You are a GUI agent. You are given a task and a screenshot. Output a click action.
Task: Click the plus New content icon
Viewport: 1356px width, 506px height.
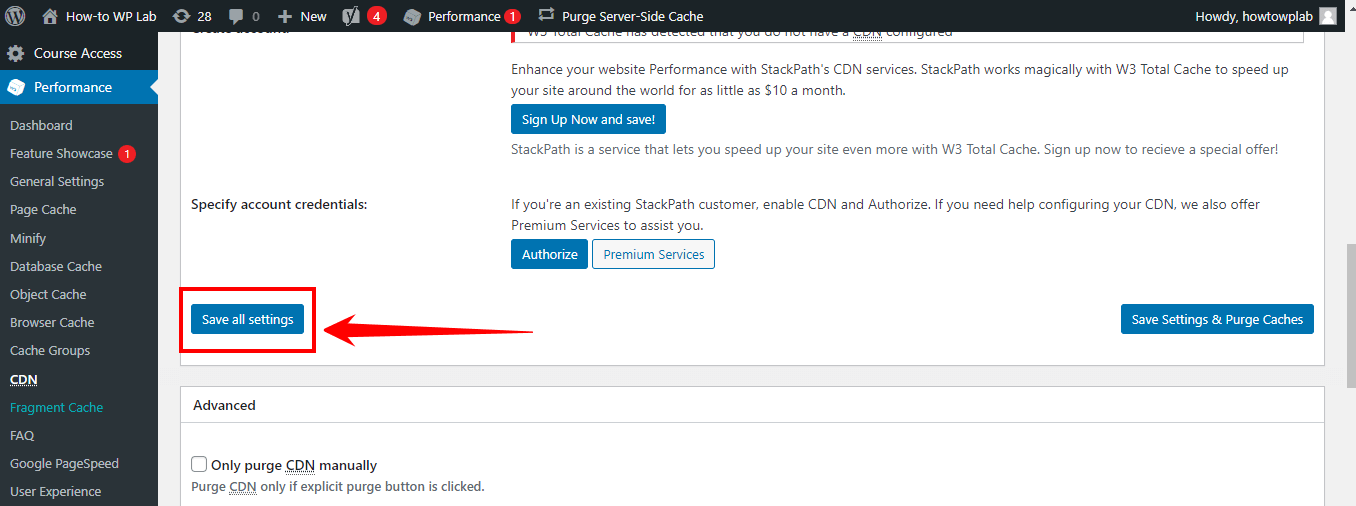[x=285, y=16]
